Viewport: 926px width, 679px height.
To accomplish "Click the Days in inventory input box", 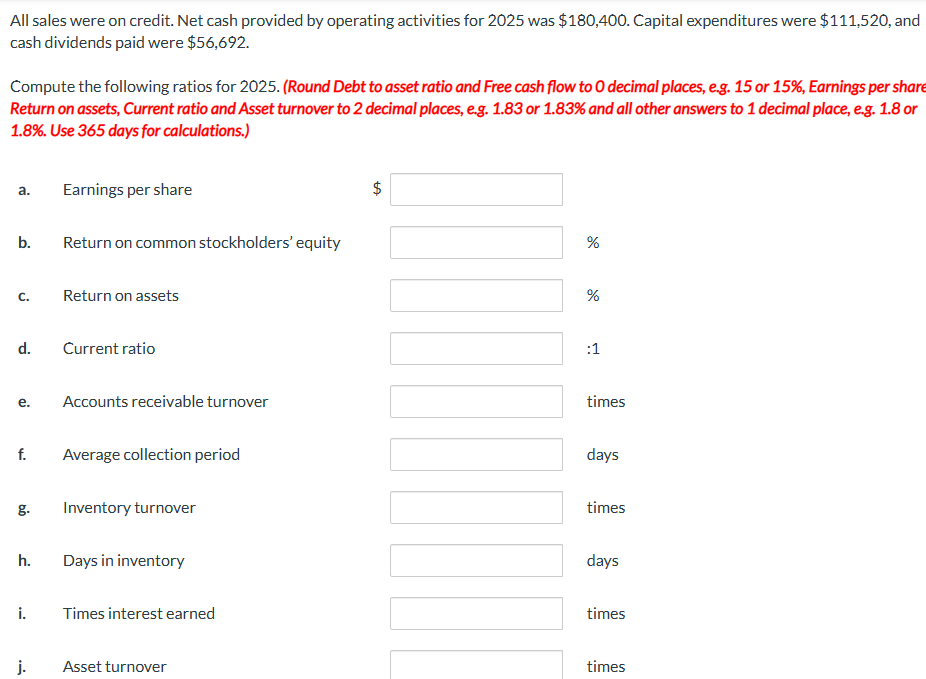I will (476, 560).
